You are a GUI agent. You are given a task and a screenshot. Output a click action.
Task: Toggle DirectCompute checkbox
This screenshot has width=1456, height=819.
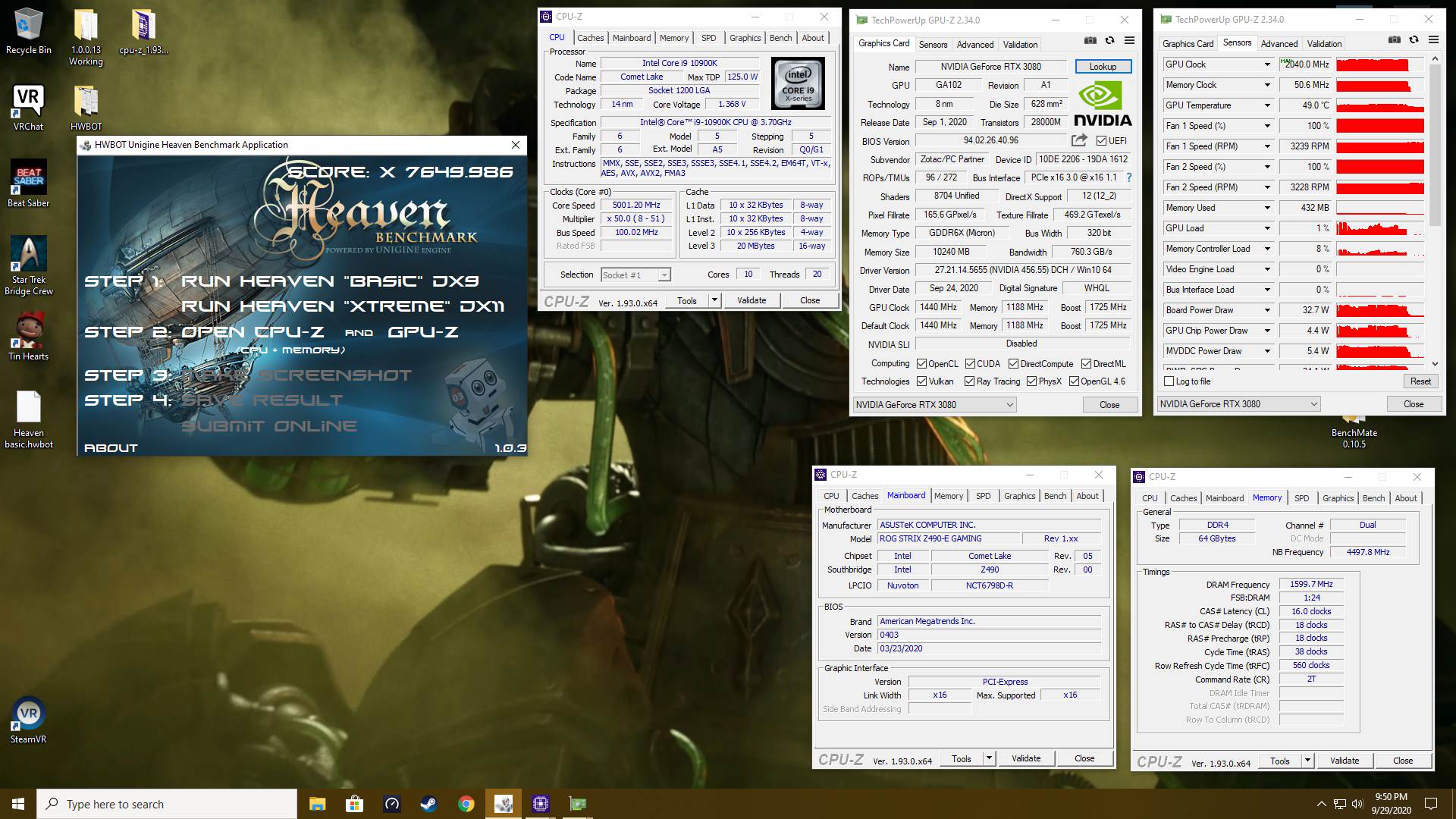(x=1013, y=364)
